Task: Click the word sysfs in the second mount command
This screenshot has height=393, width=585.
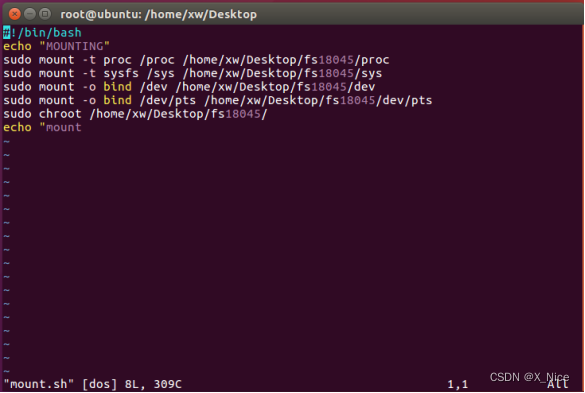Action: pos(121,74)
